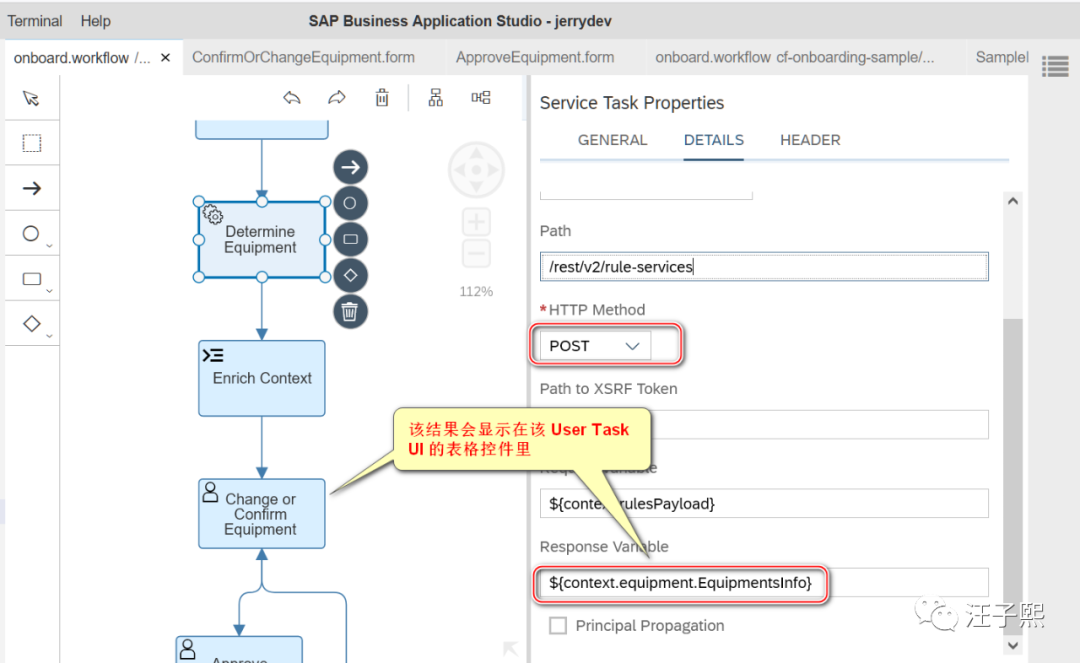
Task: Switch to the GENERAL properties tab
Action: [x=612, y=140]
